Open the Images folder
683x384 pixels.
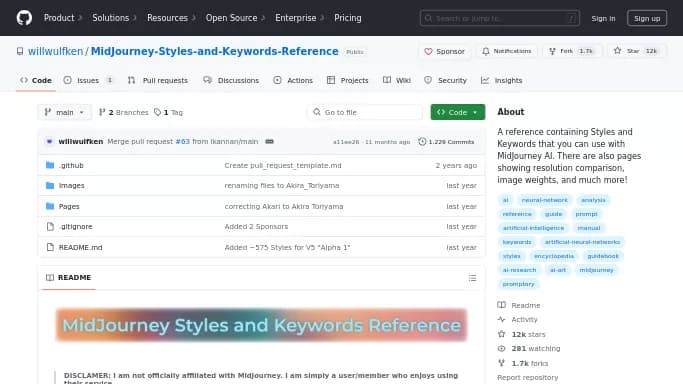pyautogui.click(x=72, y=185)
